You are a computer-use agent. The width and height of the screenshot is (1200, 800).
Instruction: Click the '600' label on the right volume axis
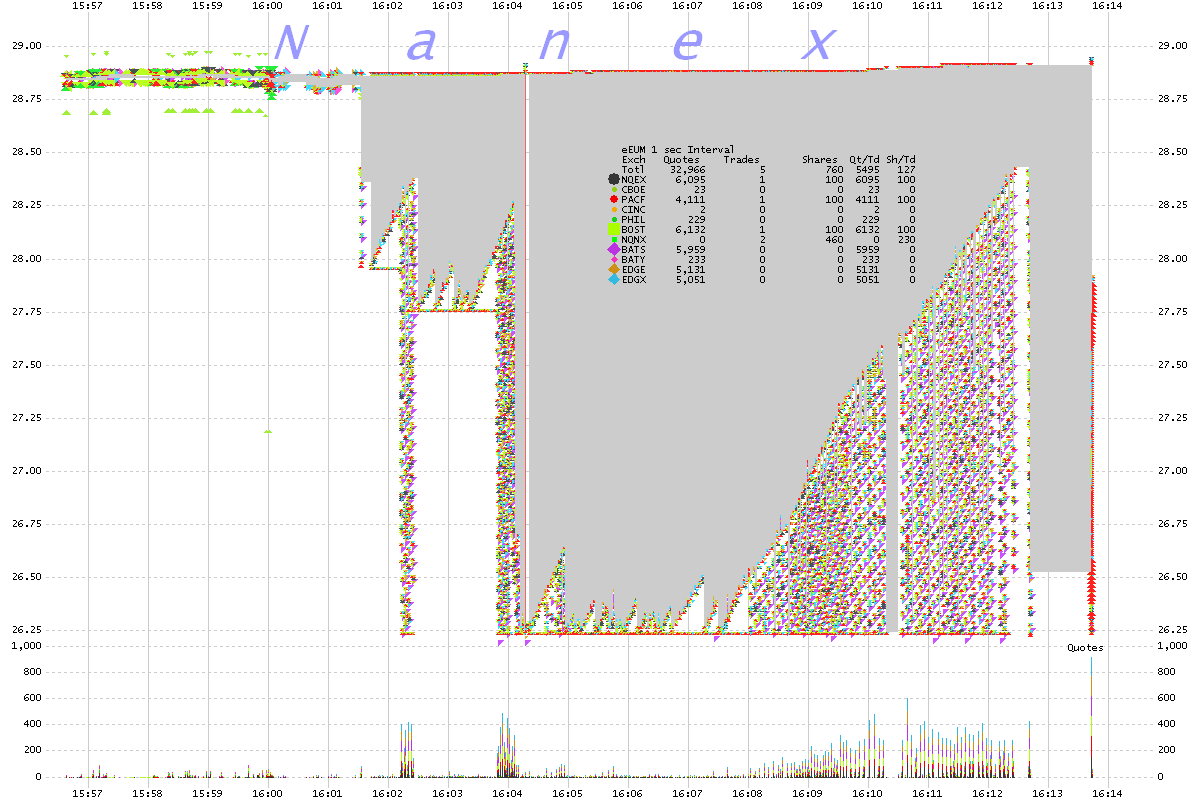(x=1165, y=698)
